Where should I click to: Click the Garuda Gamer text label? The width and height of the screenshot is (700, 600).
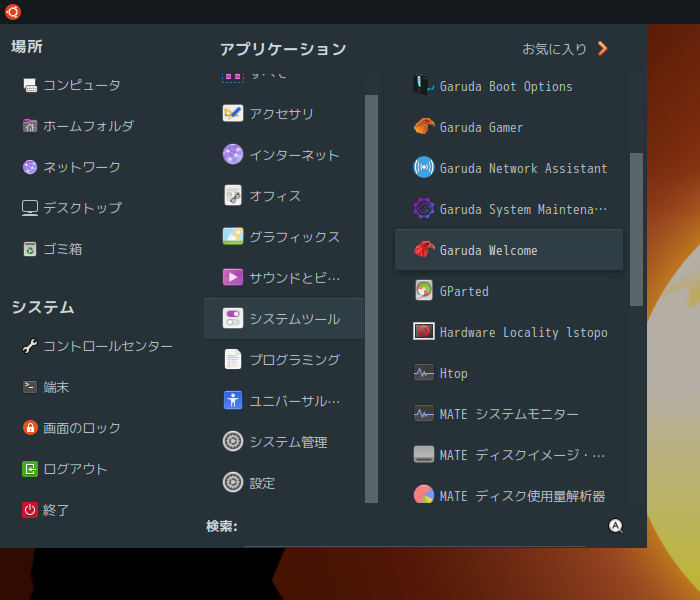481,128
